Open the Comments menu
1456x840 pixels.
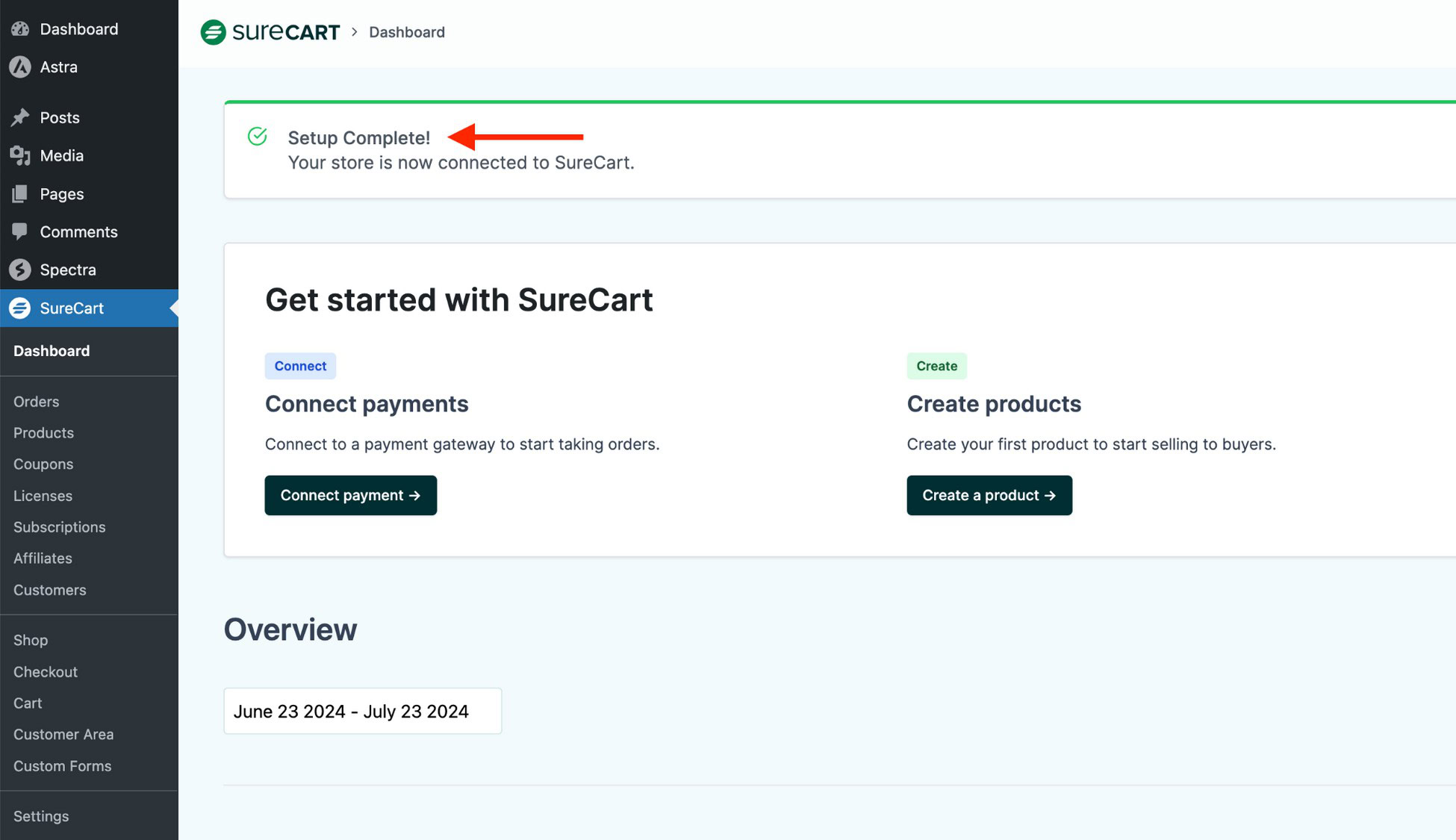coord(89,231)
